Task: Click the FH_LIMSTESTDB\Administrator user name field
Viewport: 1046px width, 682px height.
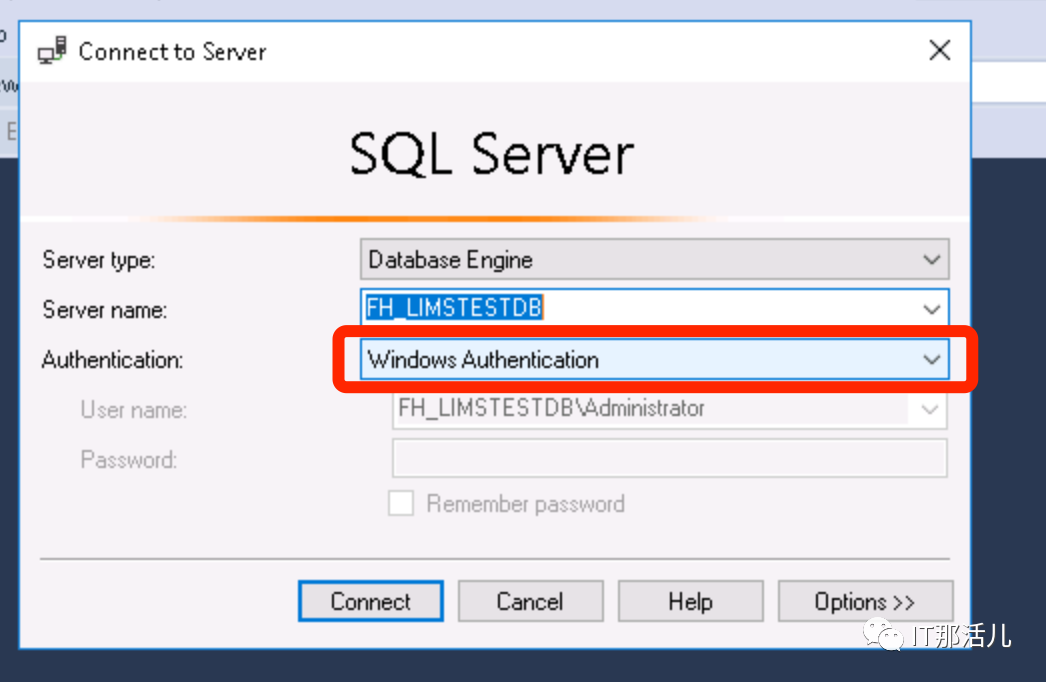Action: pyautogui.click(x=550, y=409)
